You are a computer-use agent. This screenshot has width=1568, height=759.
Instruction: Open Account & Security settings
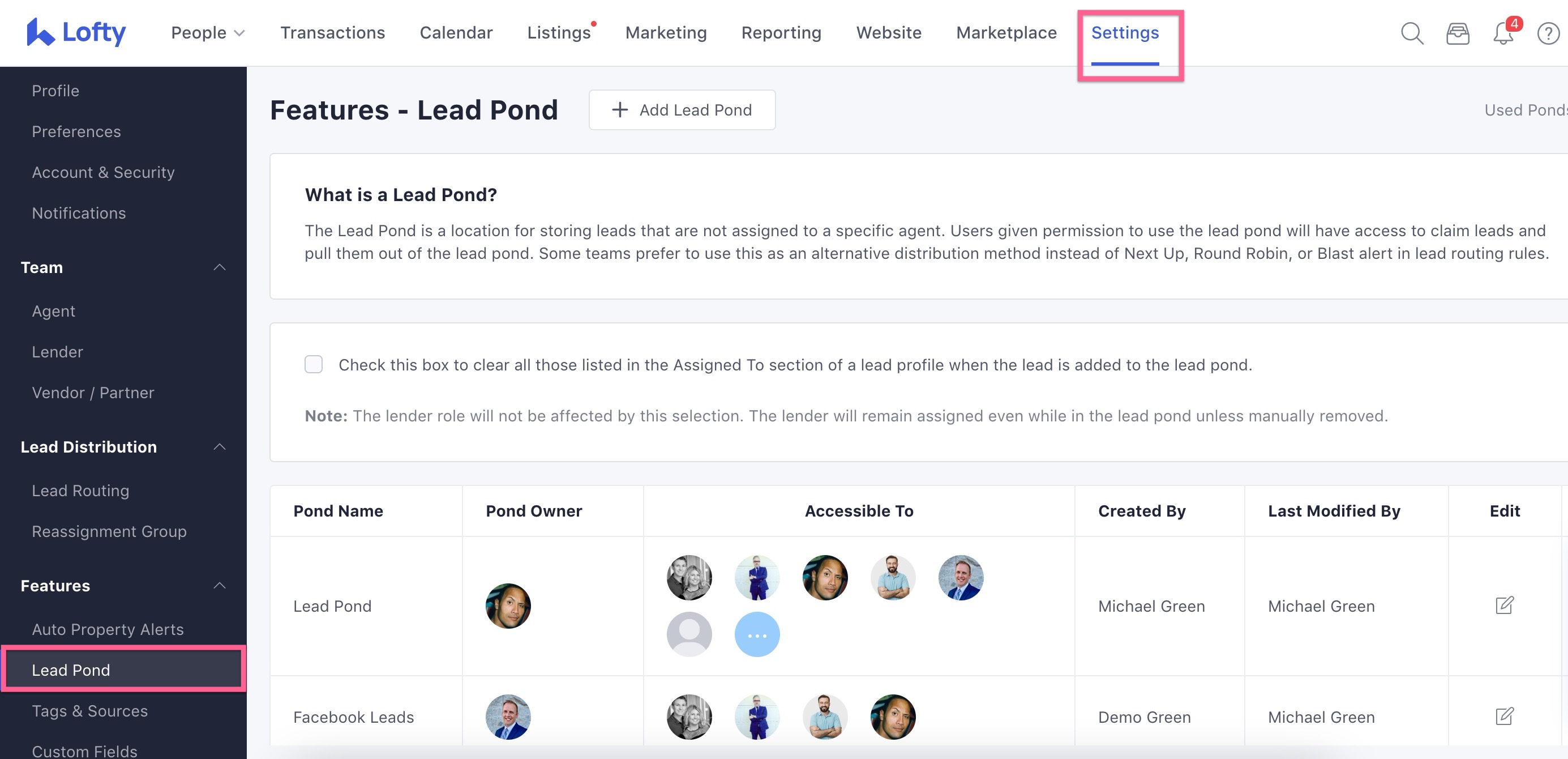click(103, 172)
